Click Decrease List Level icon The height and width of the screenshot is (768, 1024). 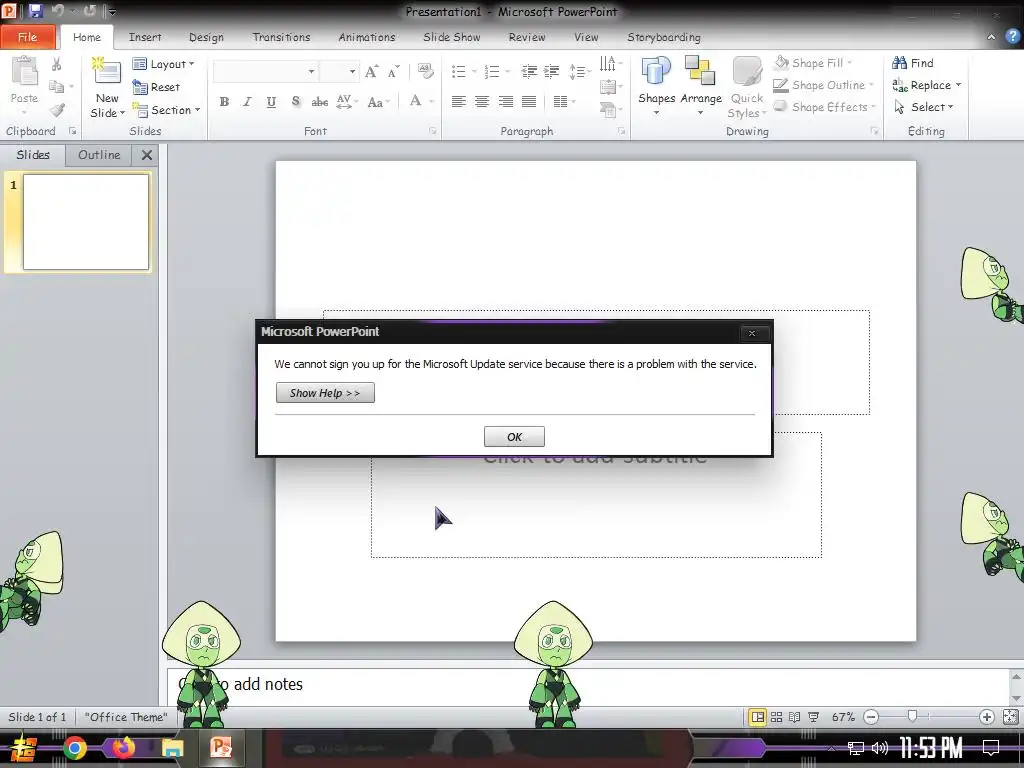pos(529,71)
